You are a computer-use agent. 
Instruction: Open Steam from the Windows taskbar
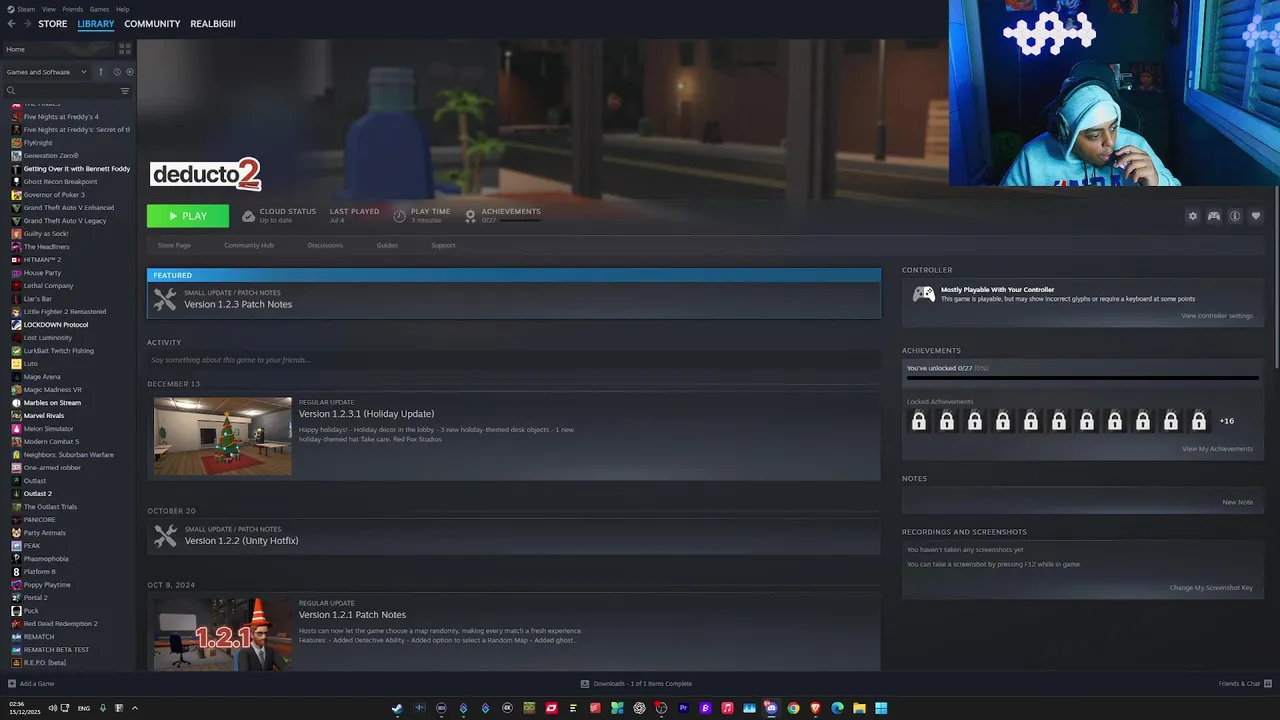(x=397, y=708)
